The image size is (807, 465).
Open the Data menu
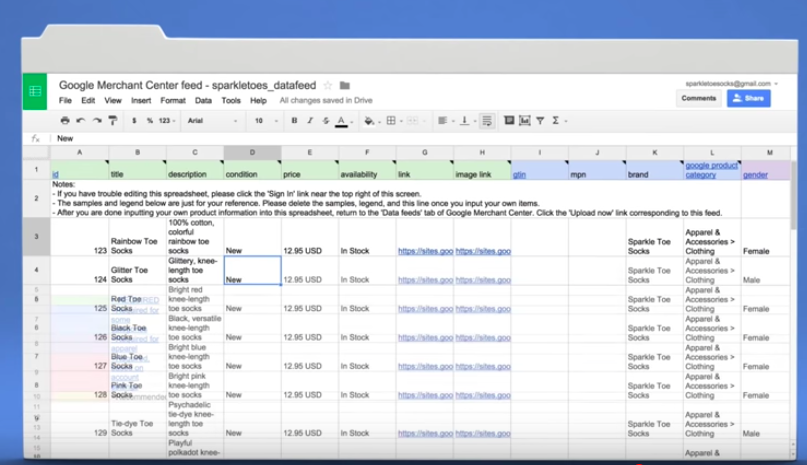[203, 100]
